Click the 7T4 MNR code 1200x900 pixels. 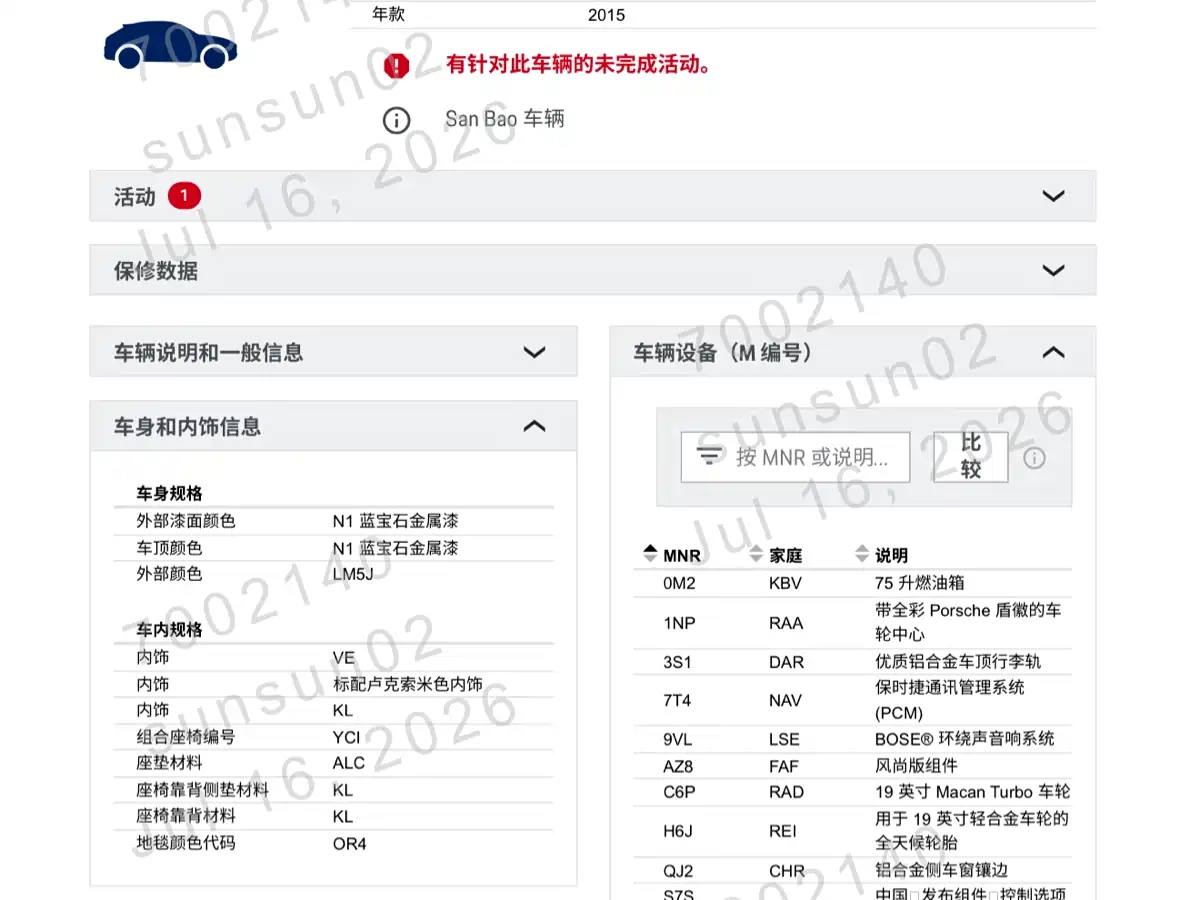(x=677, y=700)
